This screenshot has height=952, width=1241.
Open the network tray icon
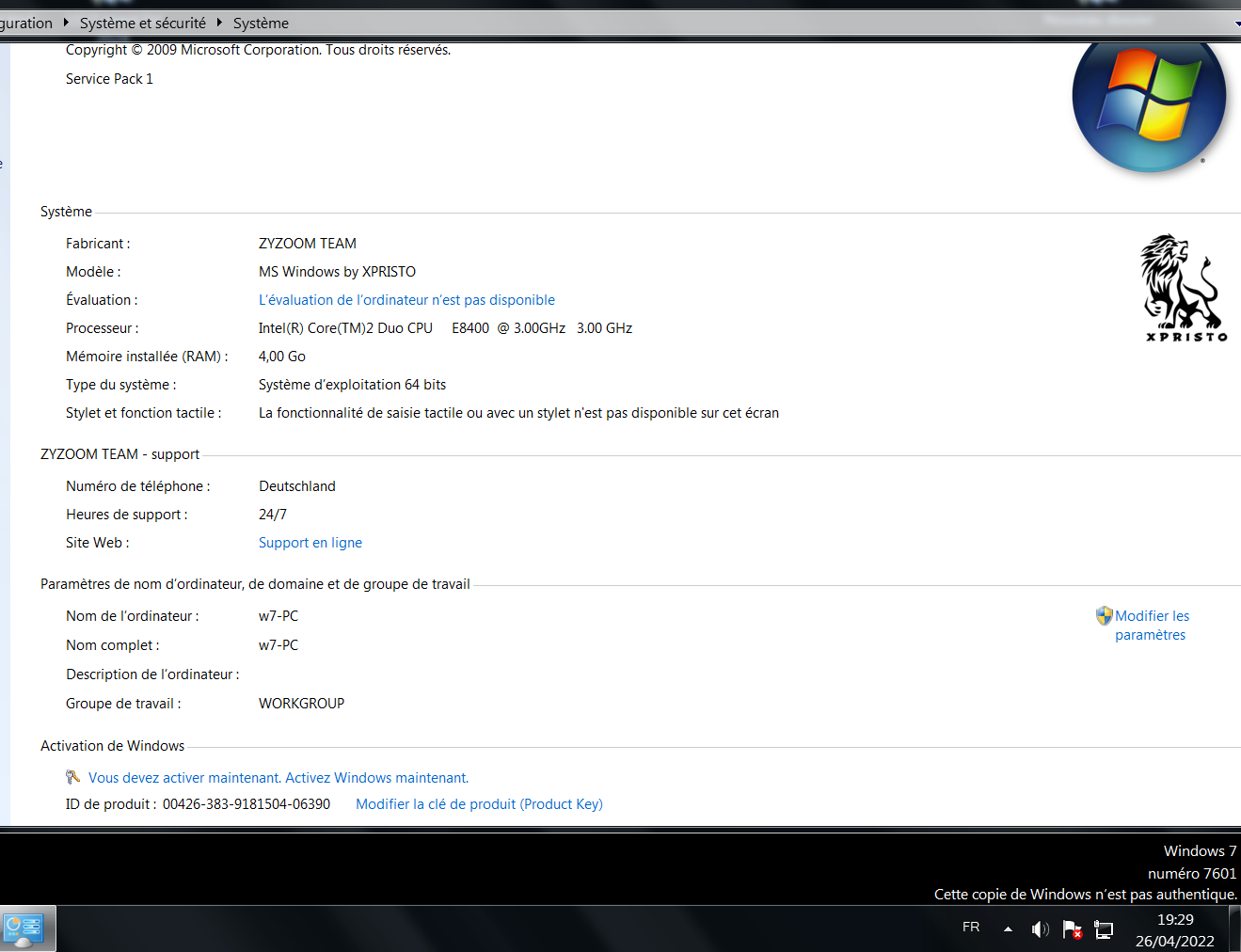[1104, 929]
